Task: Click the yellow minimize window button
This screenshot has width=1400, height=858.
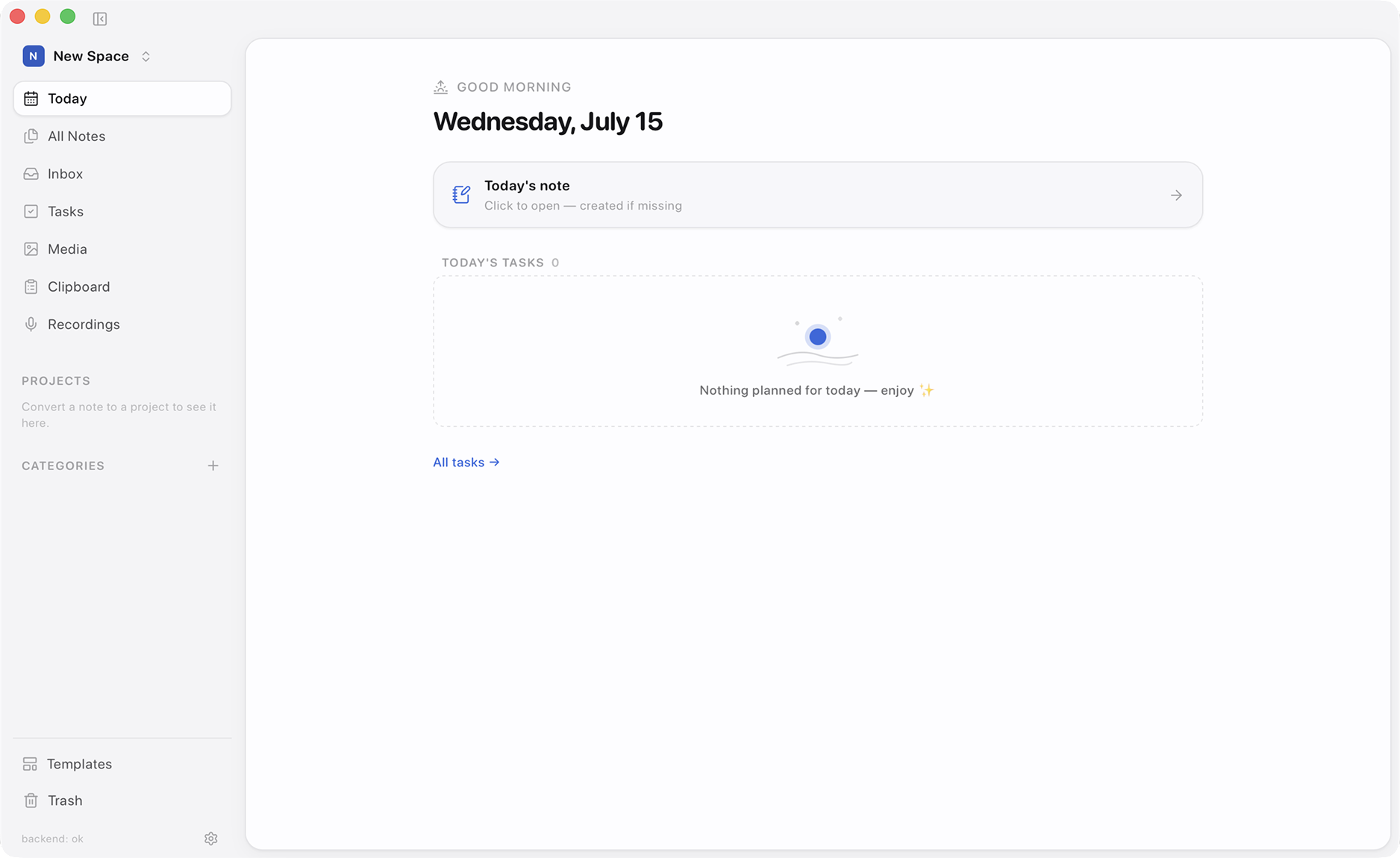Action: [43, 16]
